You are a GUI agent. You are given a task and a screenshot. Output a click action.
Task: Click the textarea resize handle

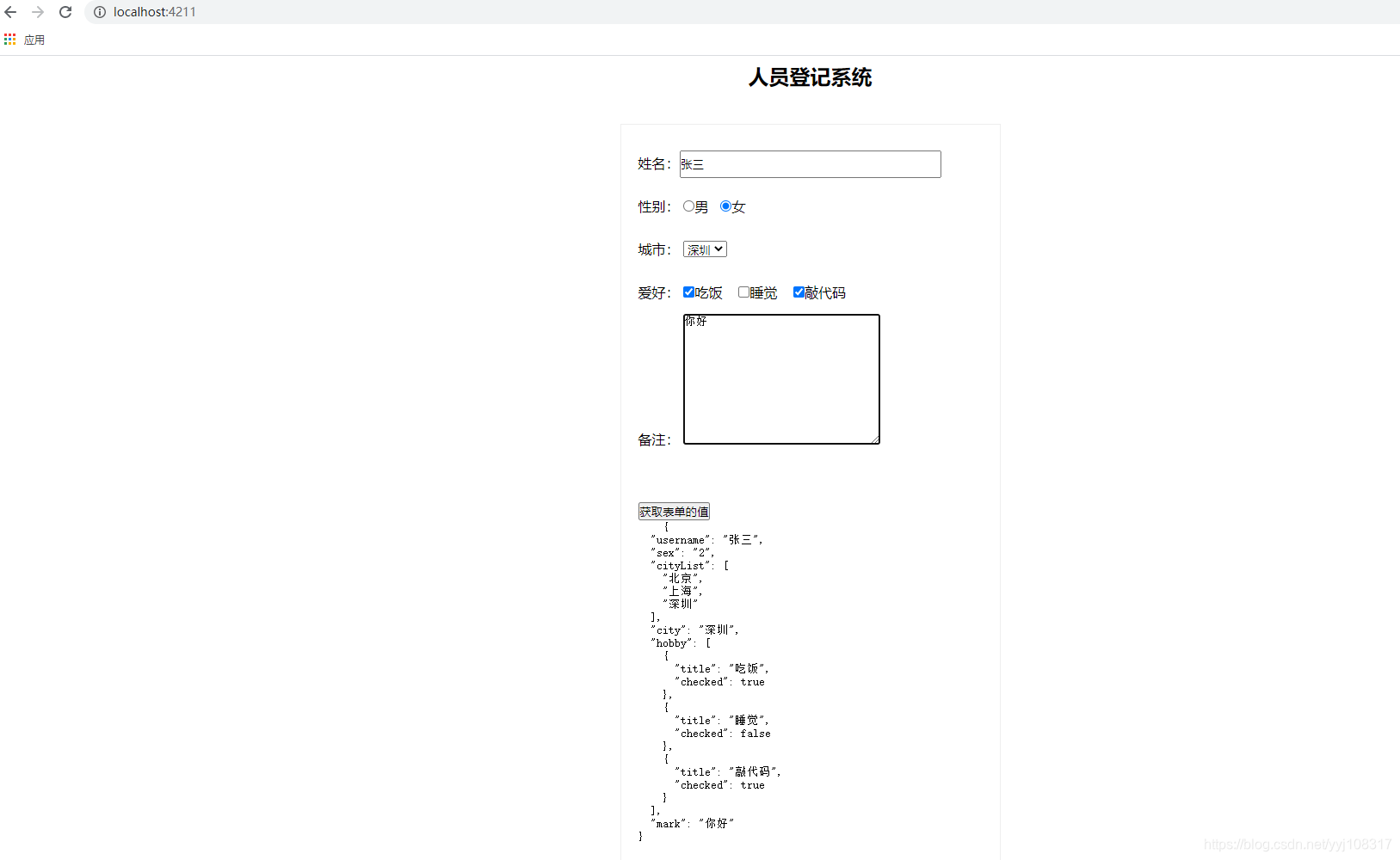pos(877,440)
